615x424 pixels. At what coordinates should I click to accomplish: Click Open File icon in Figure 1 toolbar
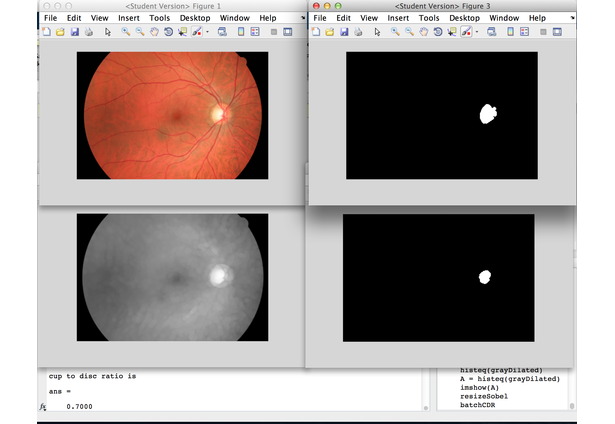tap(60, 32)
